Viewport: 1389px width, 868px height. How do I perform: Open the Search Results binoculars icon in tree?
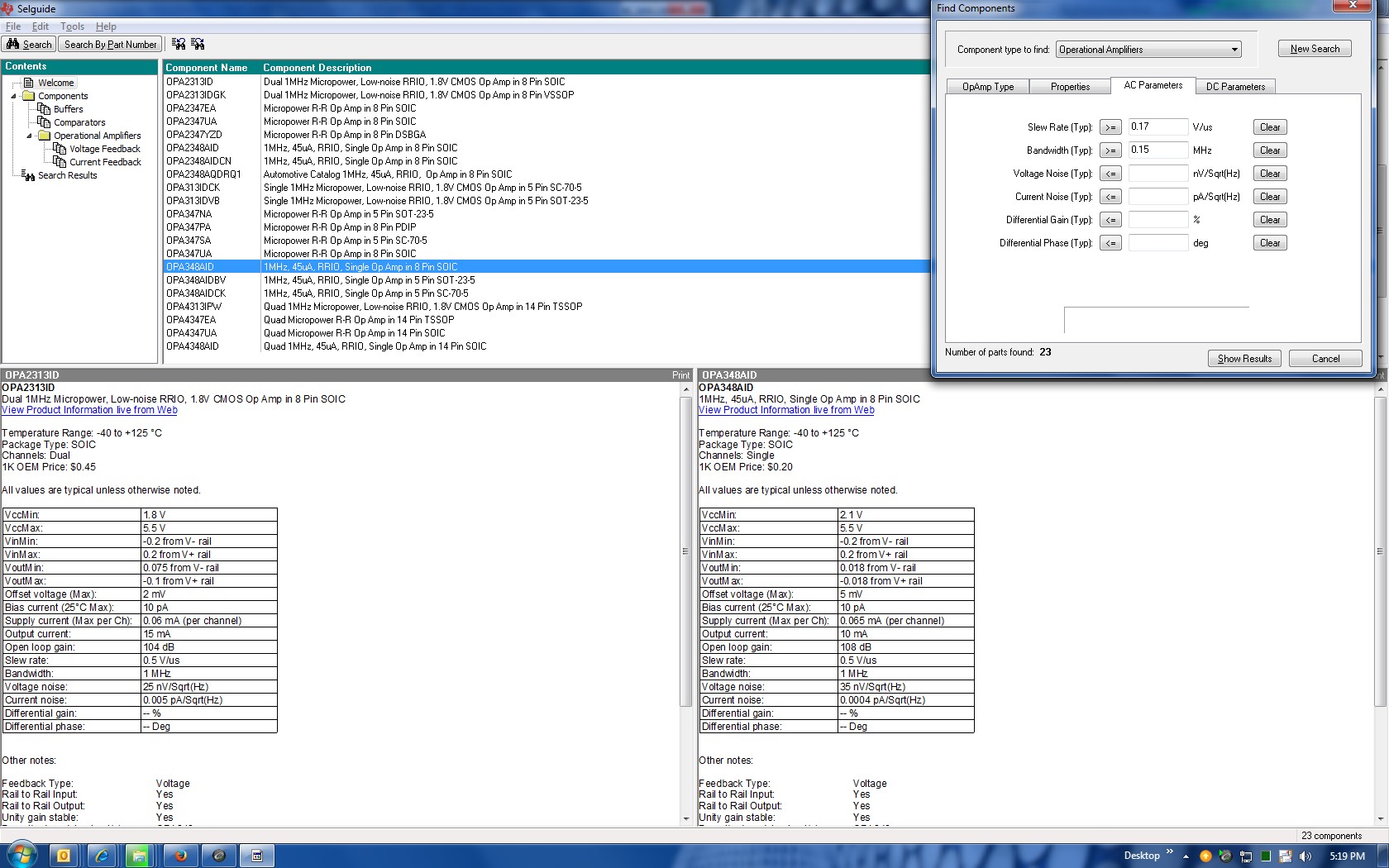pyautogui.click(x=28, y=175)
